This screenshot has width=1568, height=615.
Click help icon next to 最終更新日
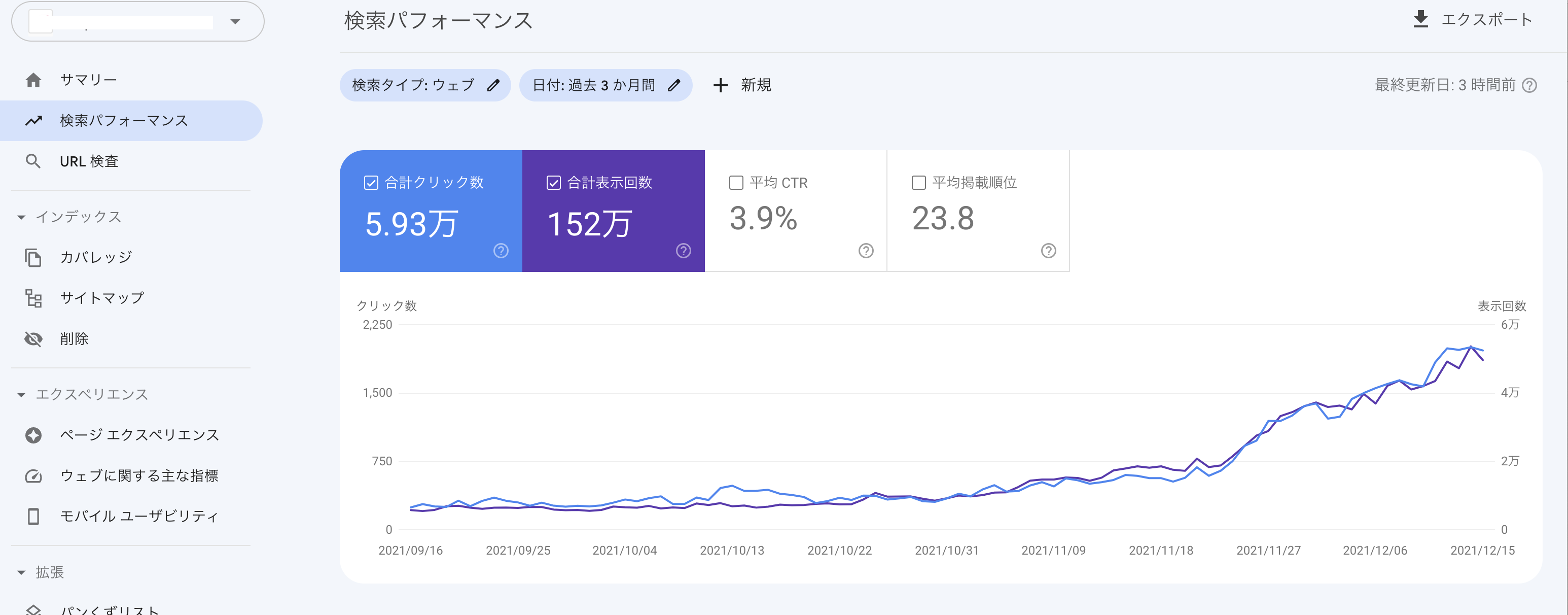1529,85
